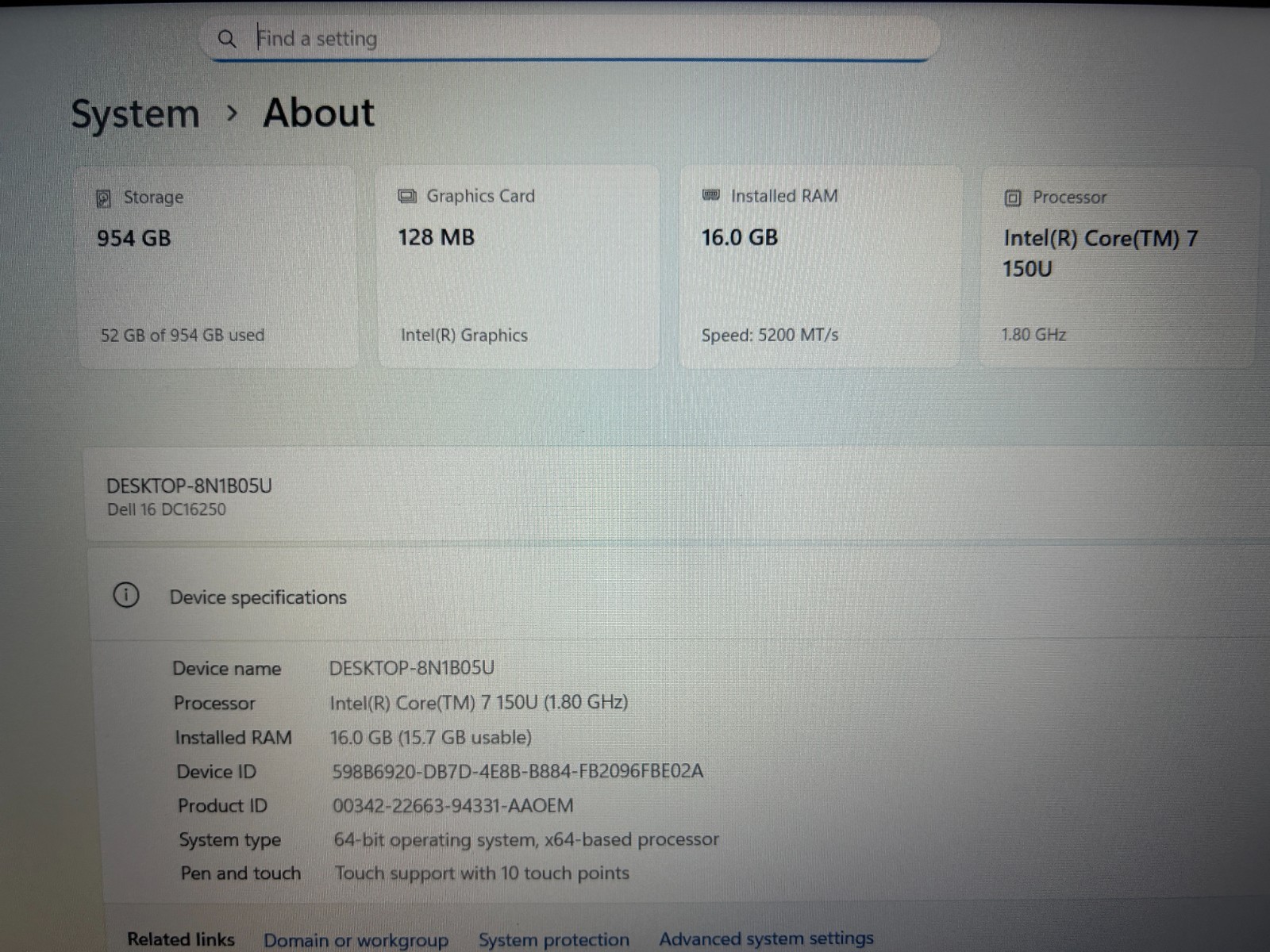Select 'Touch support with 10 touch points'
Viewport: 1270px width, 952px height.
(x=482, y=873)
